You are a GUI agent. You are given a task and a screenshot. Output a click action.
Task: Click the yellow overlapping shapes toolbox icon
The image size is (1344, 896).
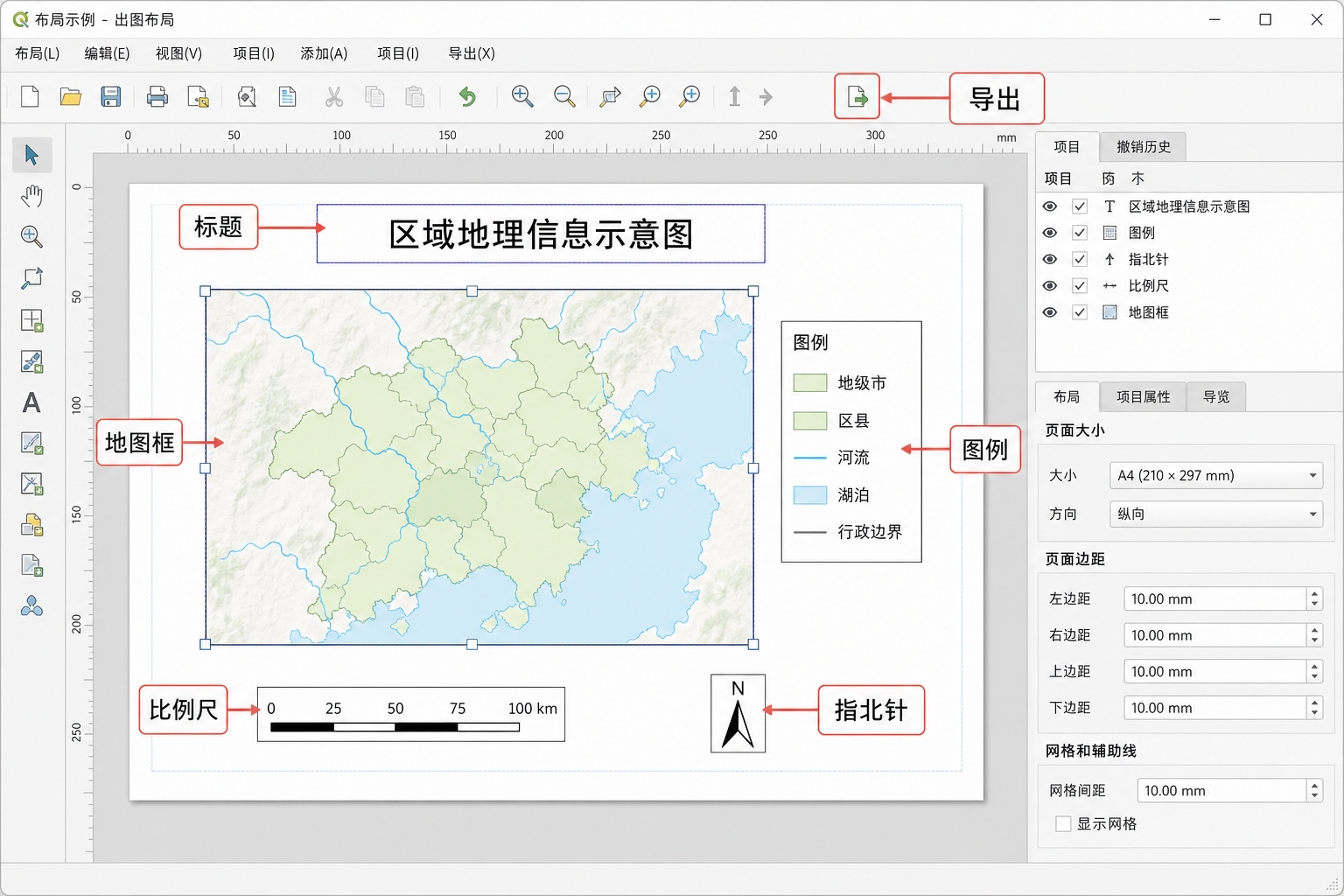(x=31, y=524)
